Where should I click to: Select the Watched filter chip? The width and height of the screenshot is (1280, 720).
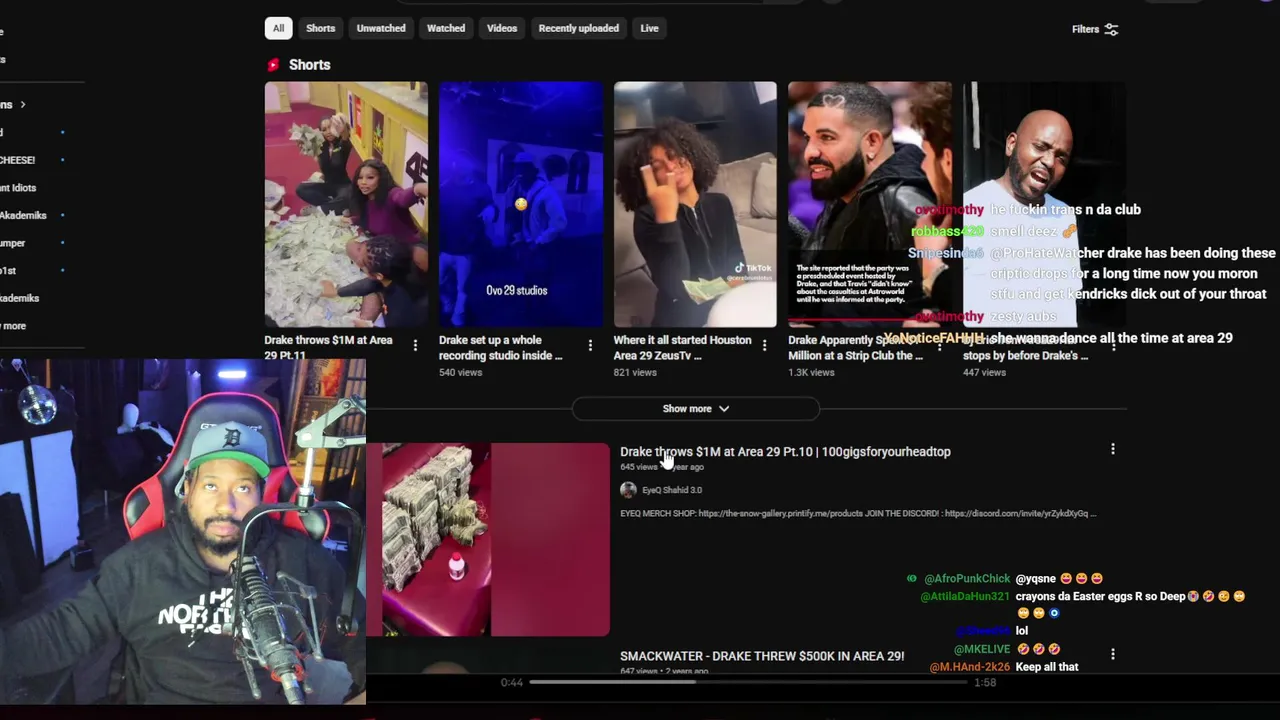tap(446, 28)
